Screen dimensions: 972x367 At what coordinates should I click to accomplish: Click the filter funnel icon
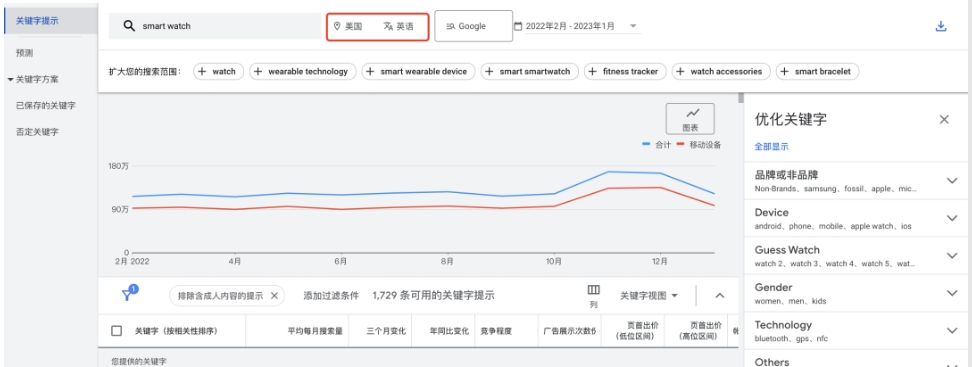click(128, 294)
